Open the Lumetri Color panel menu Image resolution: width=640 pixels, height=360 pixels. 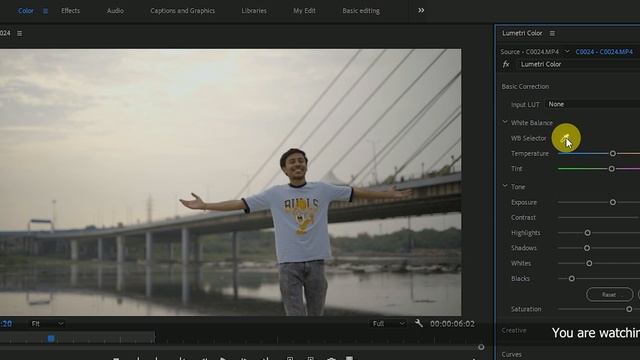(x=552, y=33)
